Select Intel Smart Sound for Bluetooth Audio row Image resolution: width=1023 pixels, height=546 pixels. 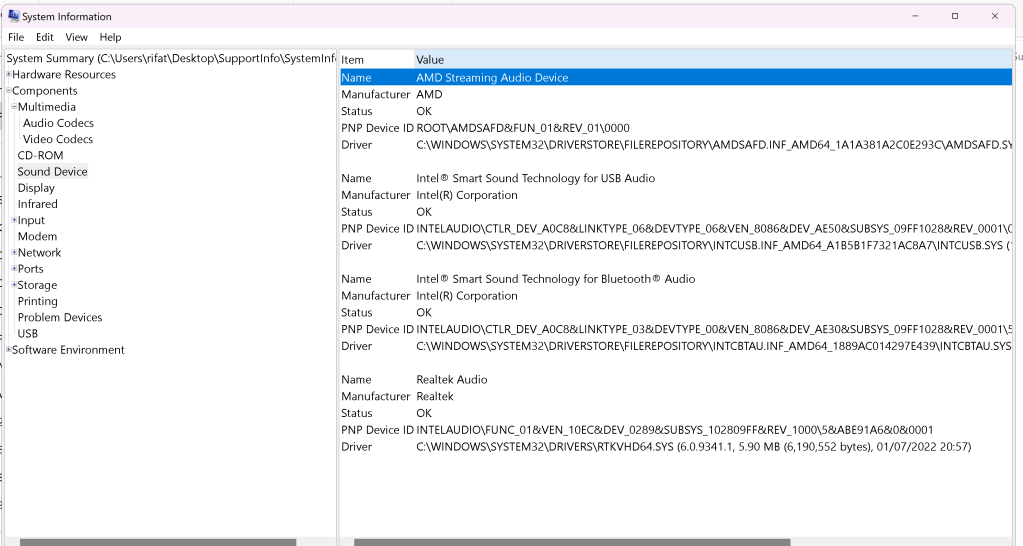point(676,279)
